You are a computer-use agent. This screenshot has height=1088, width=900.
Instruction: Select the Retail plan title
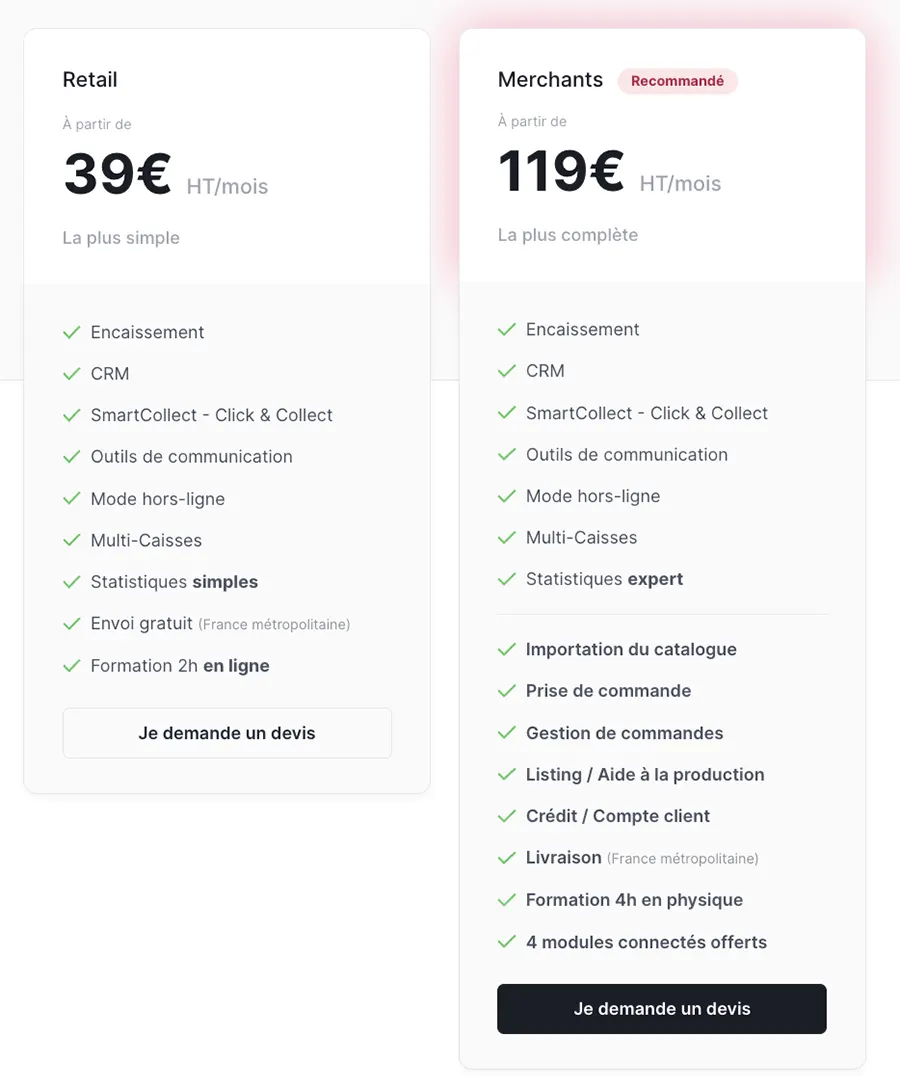point(90,80)
